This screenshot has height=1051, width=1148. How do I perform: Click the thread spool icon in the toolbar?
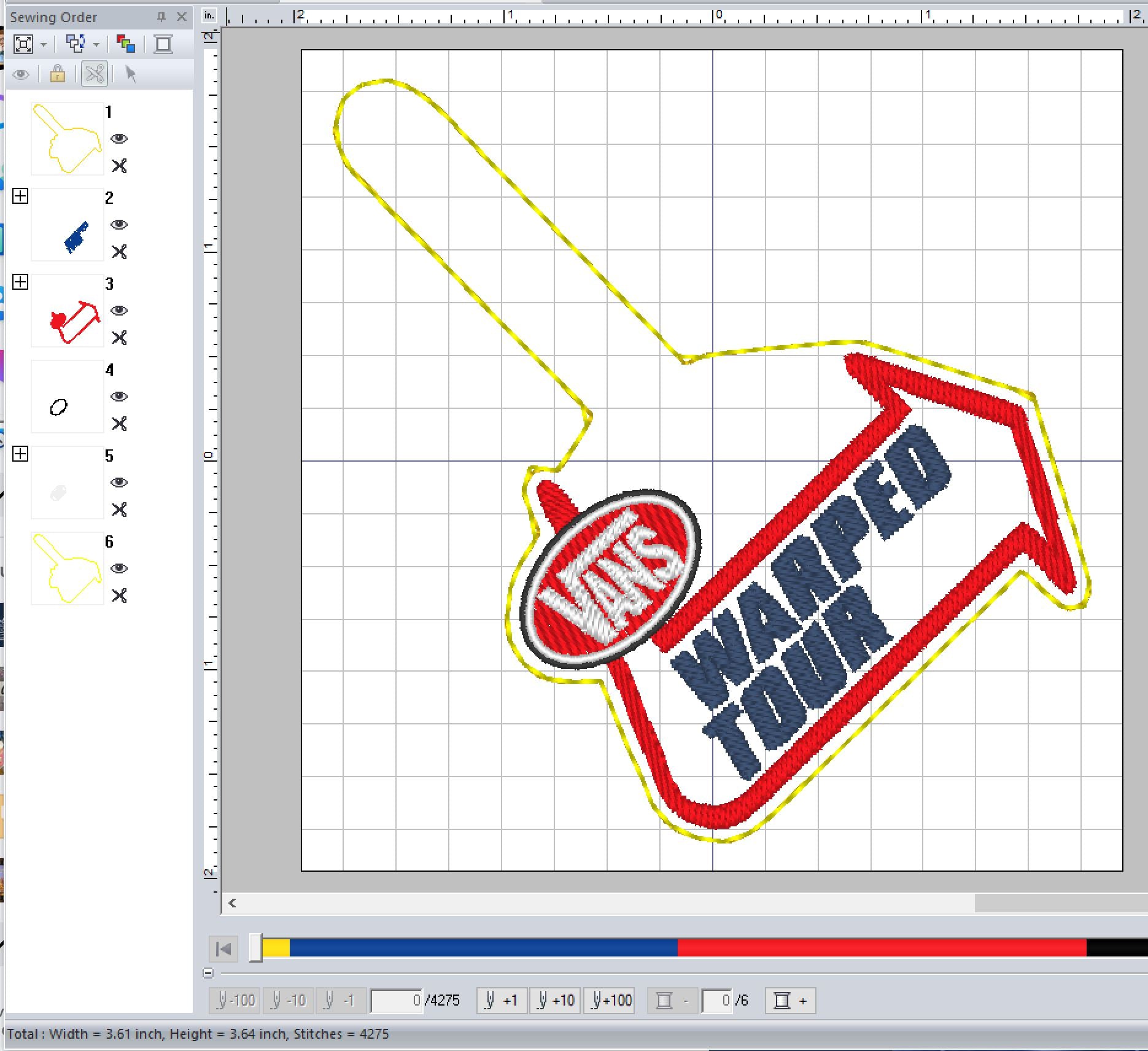coord(163,44)
